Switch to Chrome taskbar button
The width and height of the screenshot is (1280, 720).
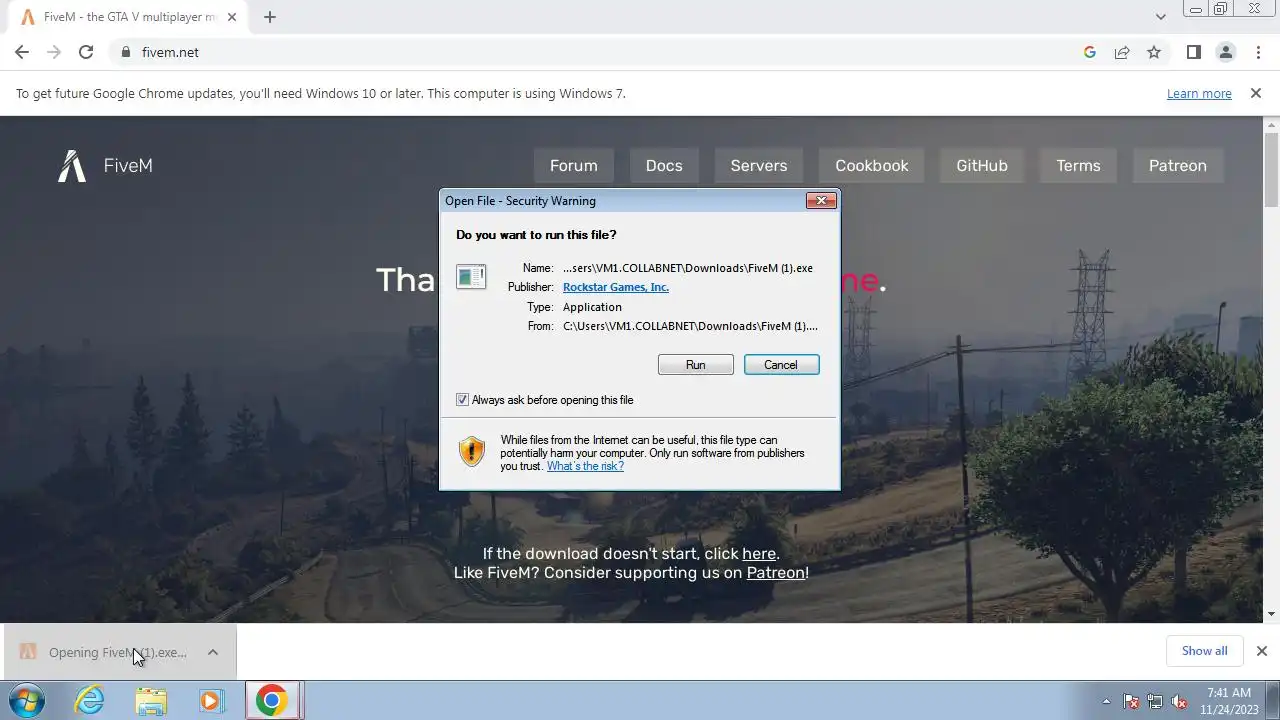[x=271, y=701]
